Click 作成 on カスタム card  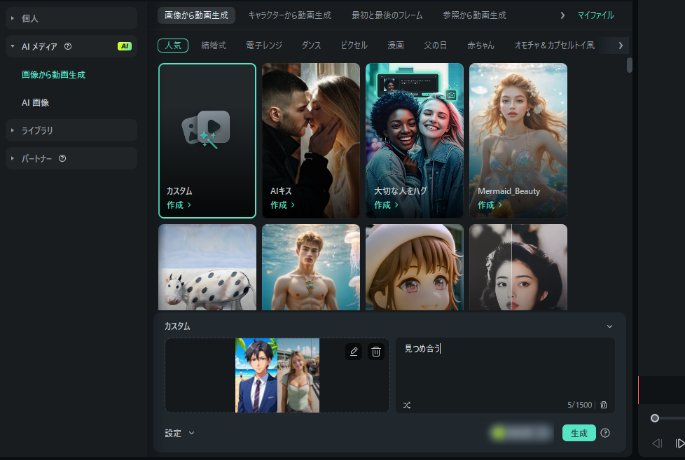pos(178,205)
